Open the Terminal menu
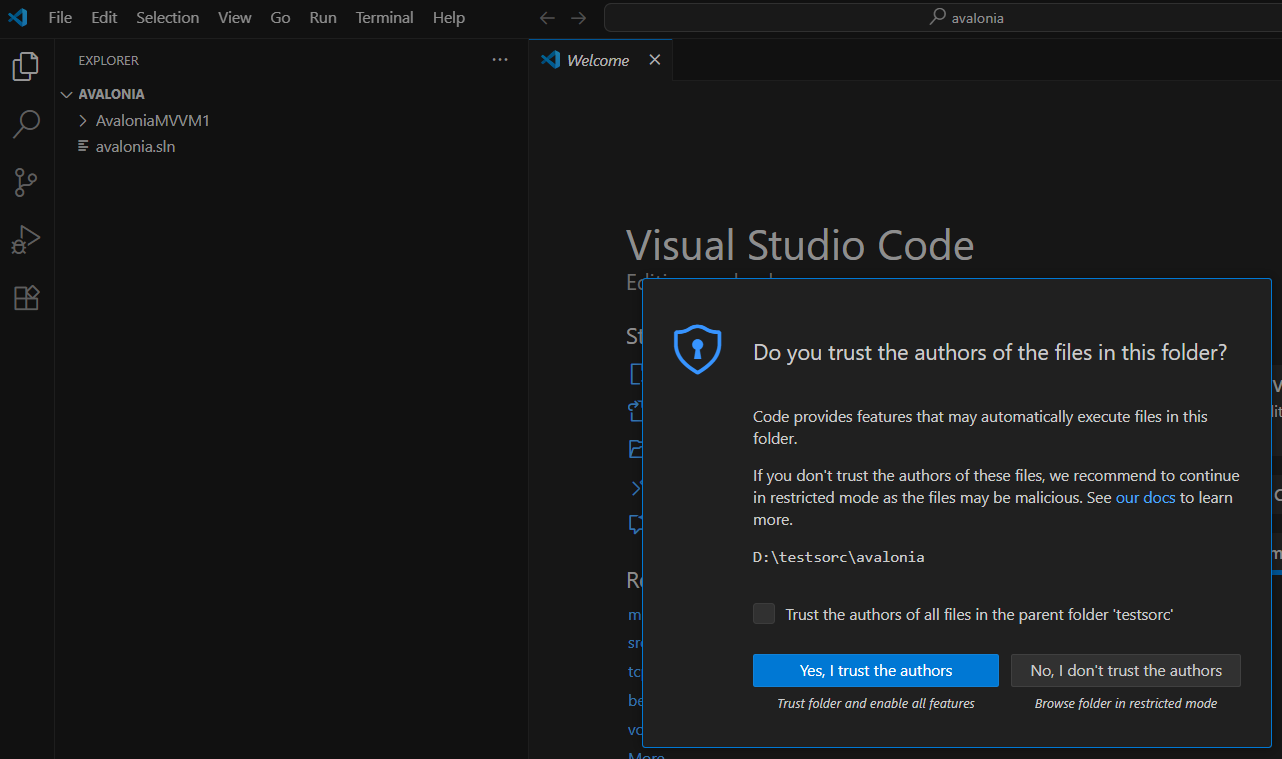1282x759 pixels. [x=385, y=18]
